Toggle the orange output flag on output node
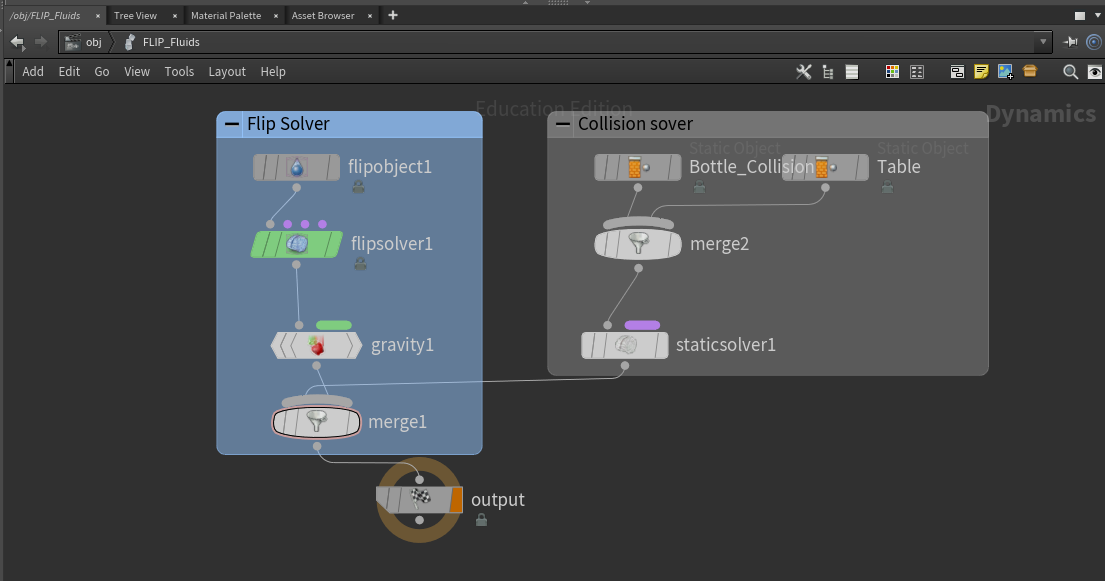 point(456,499)
